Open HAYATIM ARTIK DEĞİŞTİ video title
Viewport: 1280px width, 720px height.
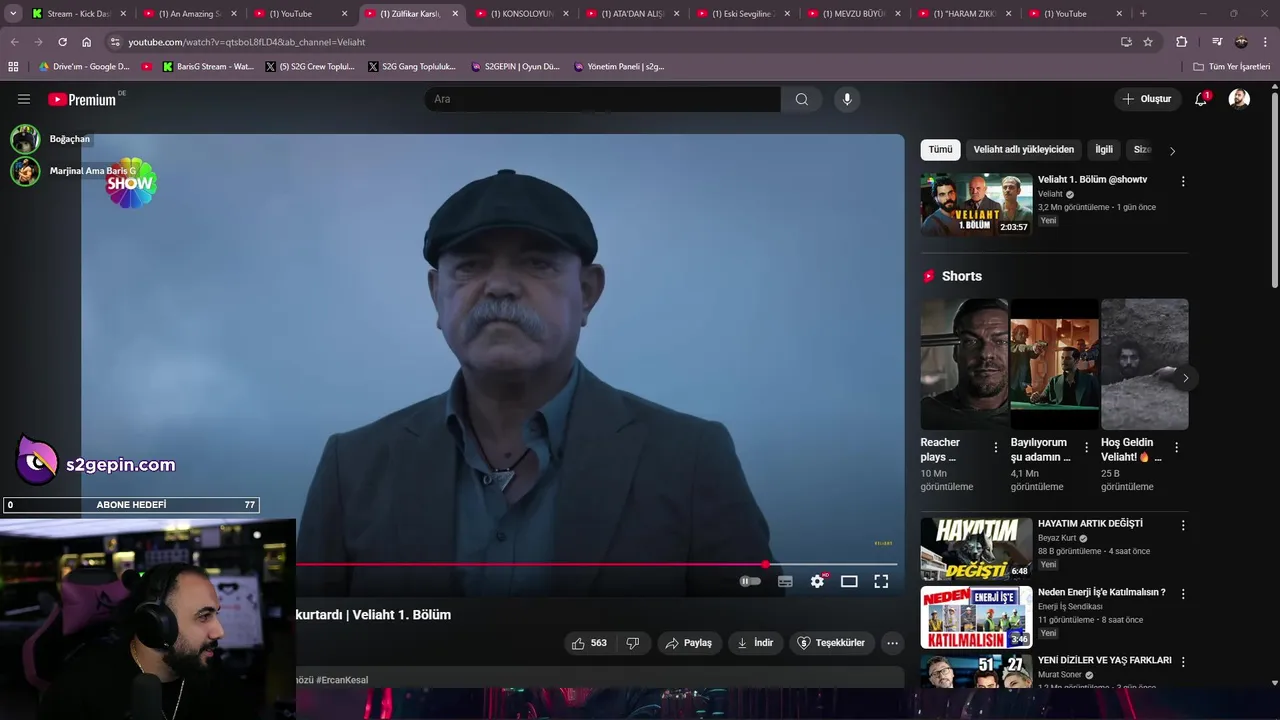(x=1090, y=524)
